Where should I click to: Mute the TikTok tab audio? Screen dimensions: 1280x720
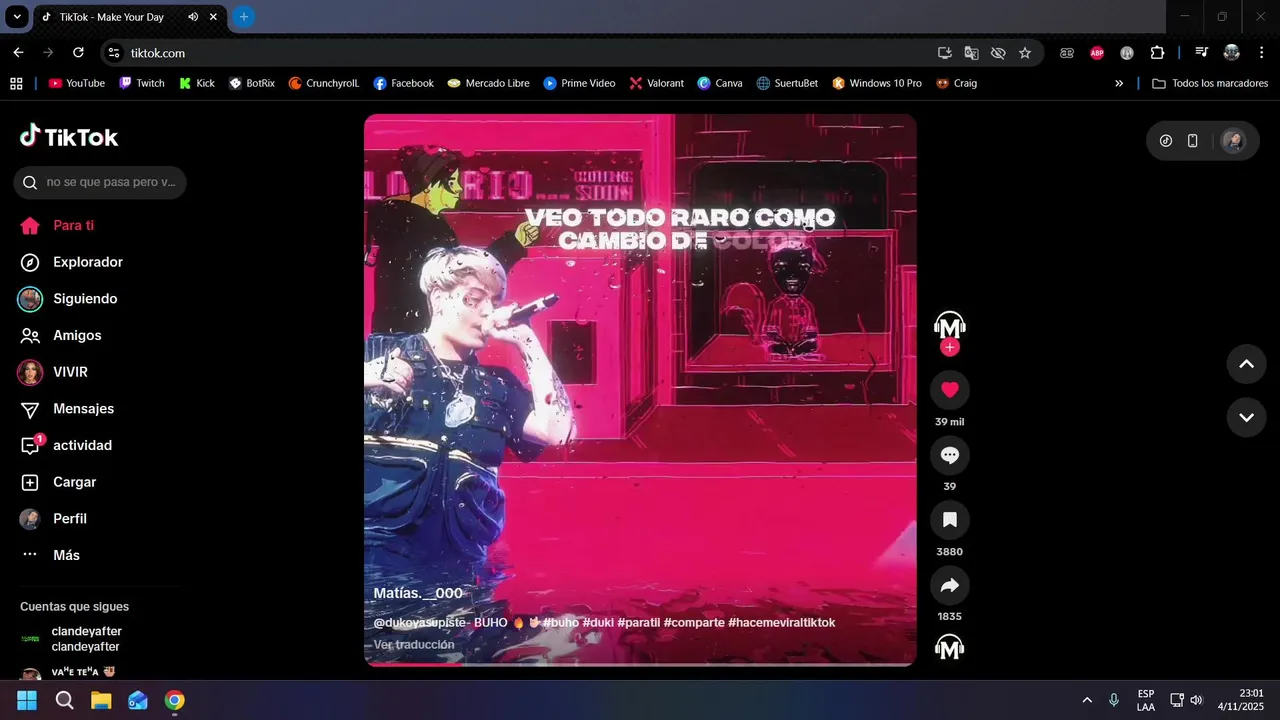coord(193,17)
